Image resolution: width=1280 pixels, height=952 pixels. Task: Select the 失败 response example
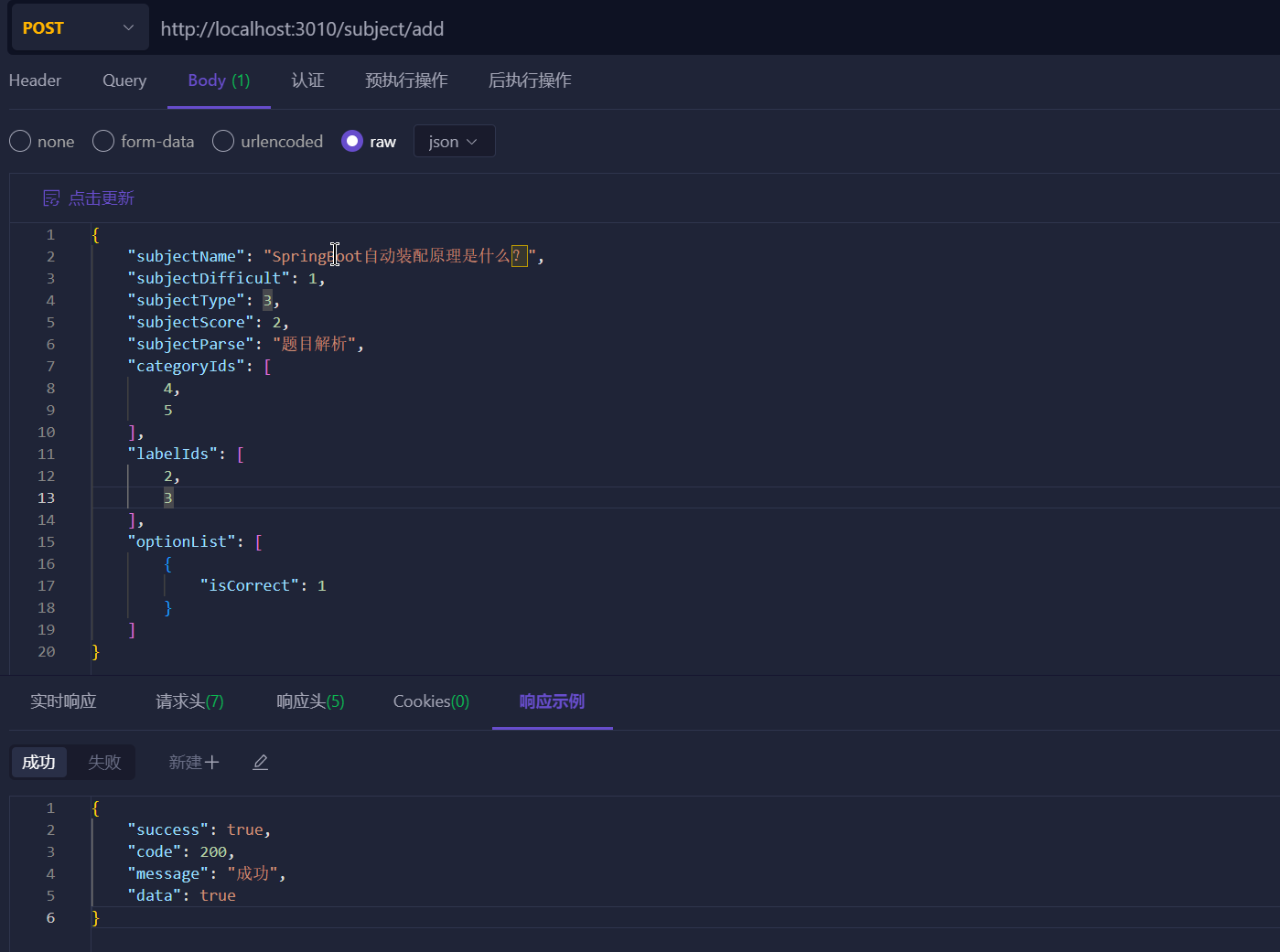point(104,763)
